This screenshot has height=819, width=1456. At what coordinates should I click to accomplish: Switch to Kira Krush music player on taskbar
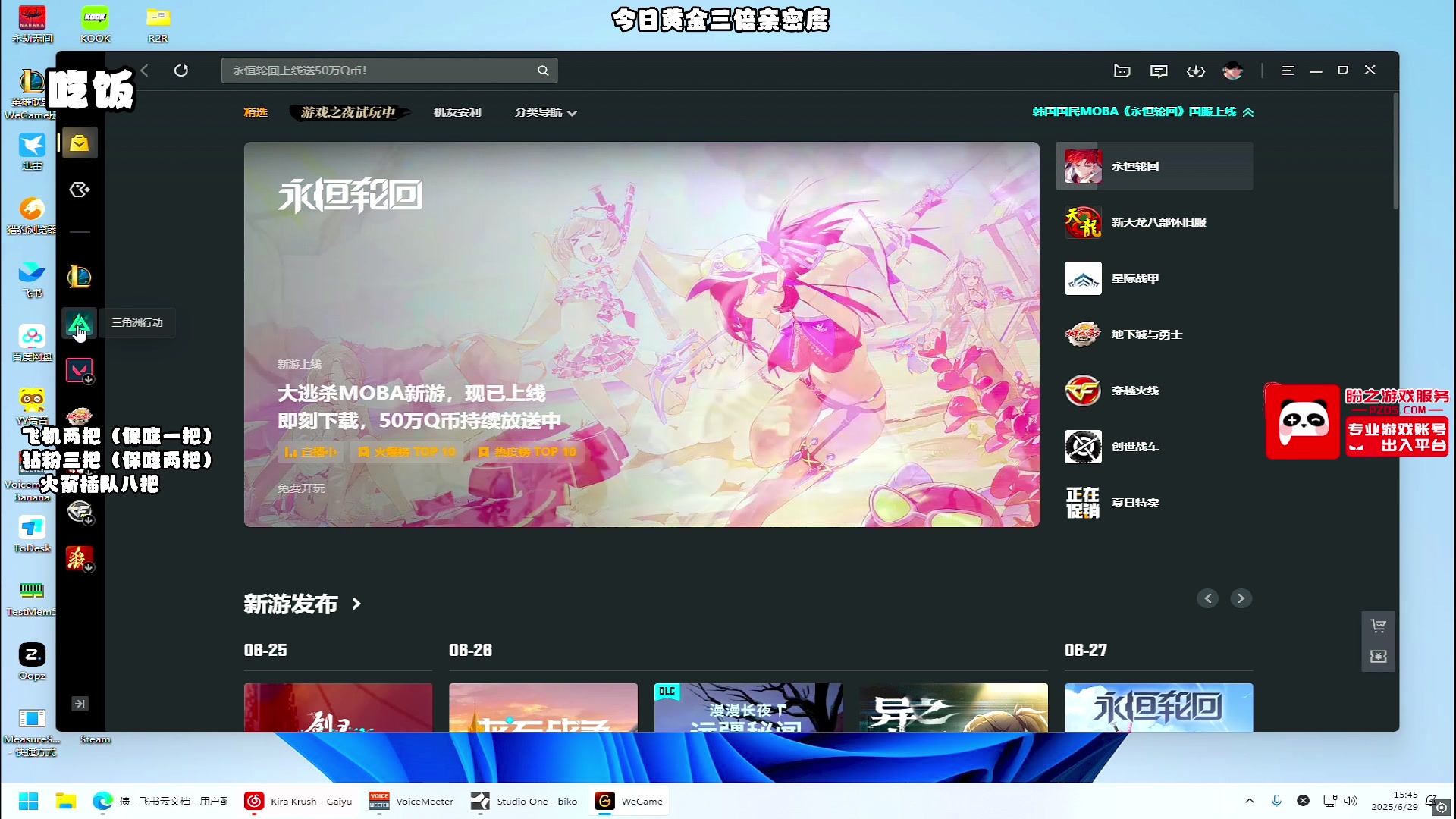[x=298, y=801]
